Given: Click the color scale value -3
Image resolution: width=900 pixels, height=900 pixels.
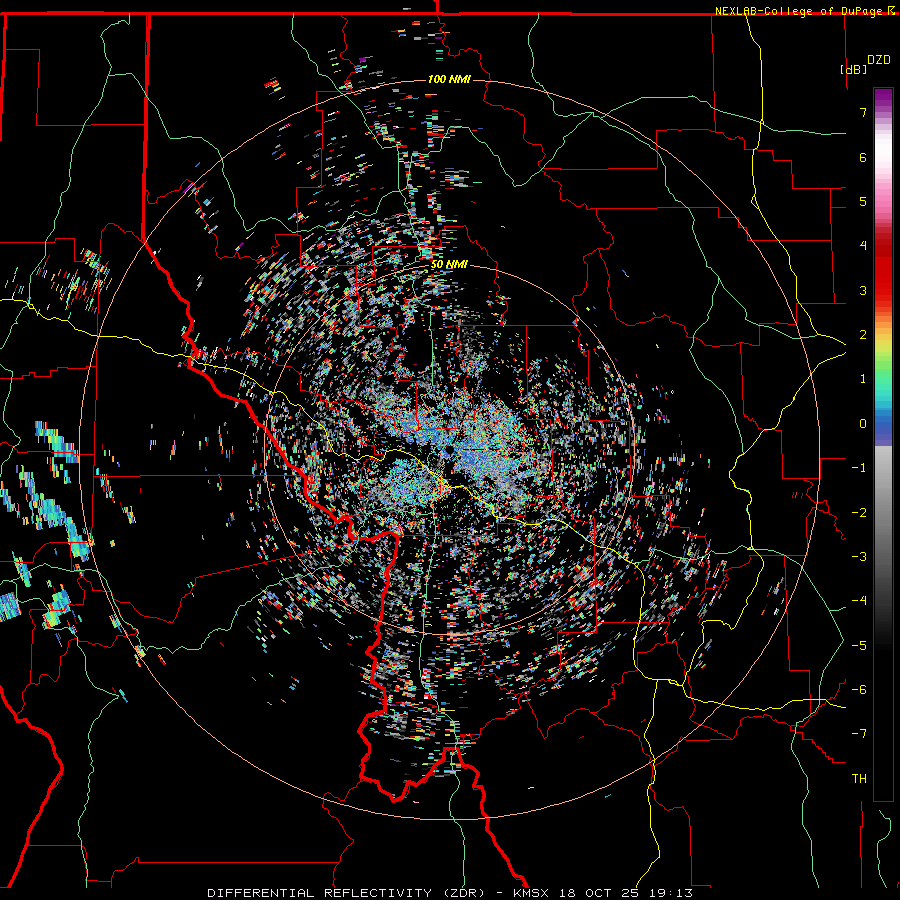Looking at the screenshot, I should tap(859, 557).
